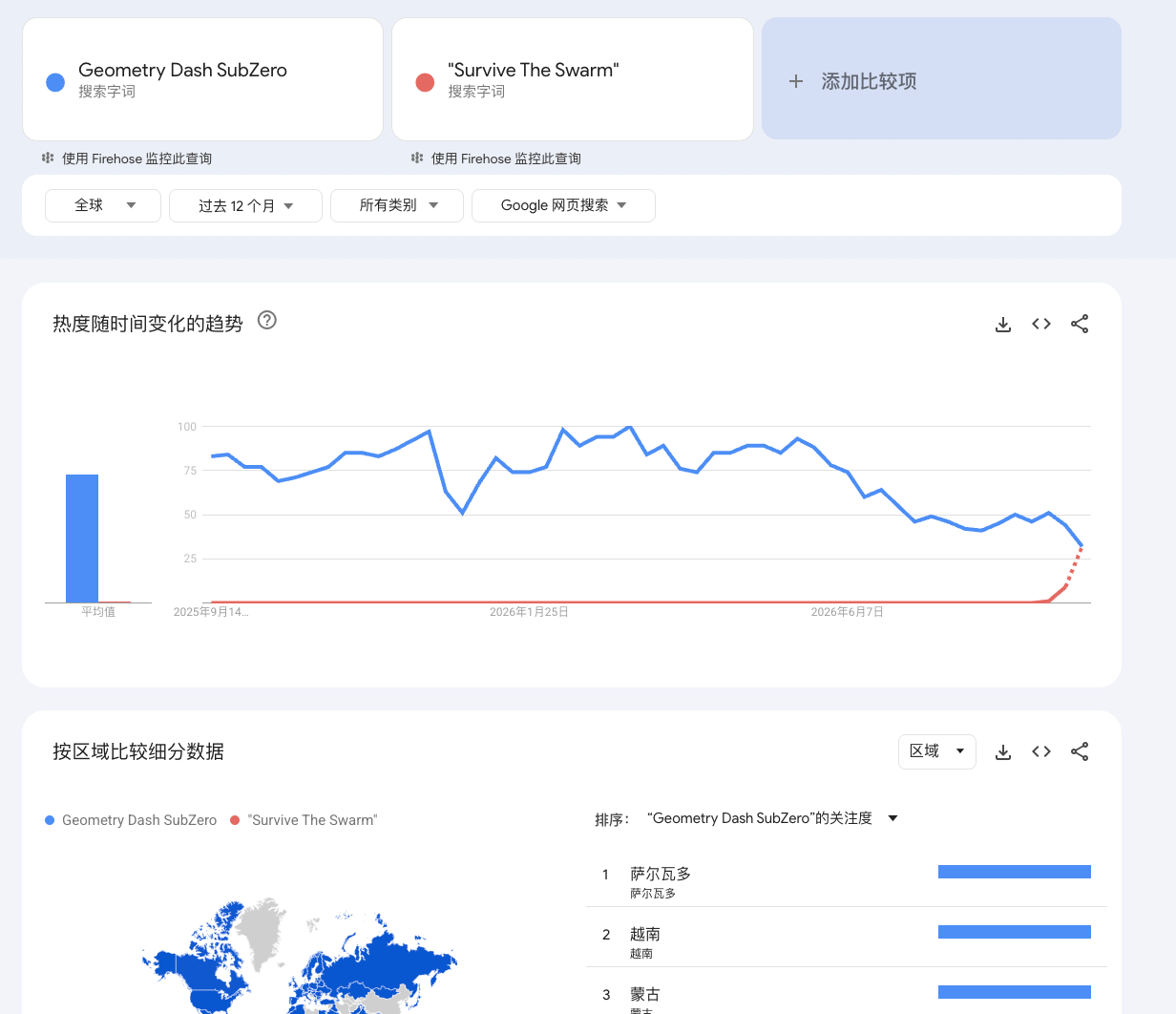Screen dimensions: 1176x1014
Task: Download the interest over time chart data
Action: pyautogui.click(x=1003, y=325)
